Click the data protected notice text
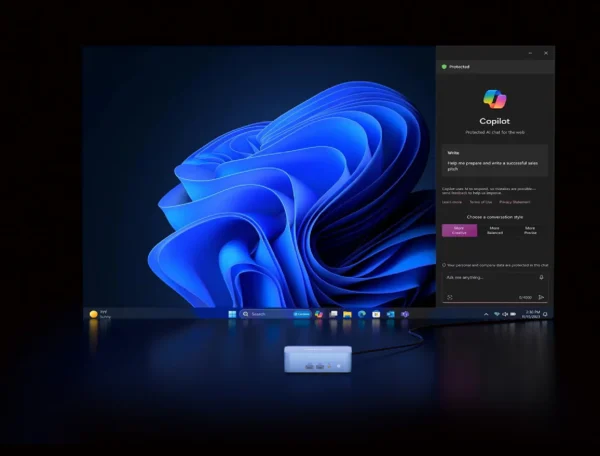 497,265
